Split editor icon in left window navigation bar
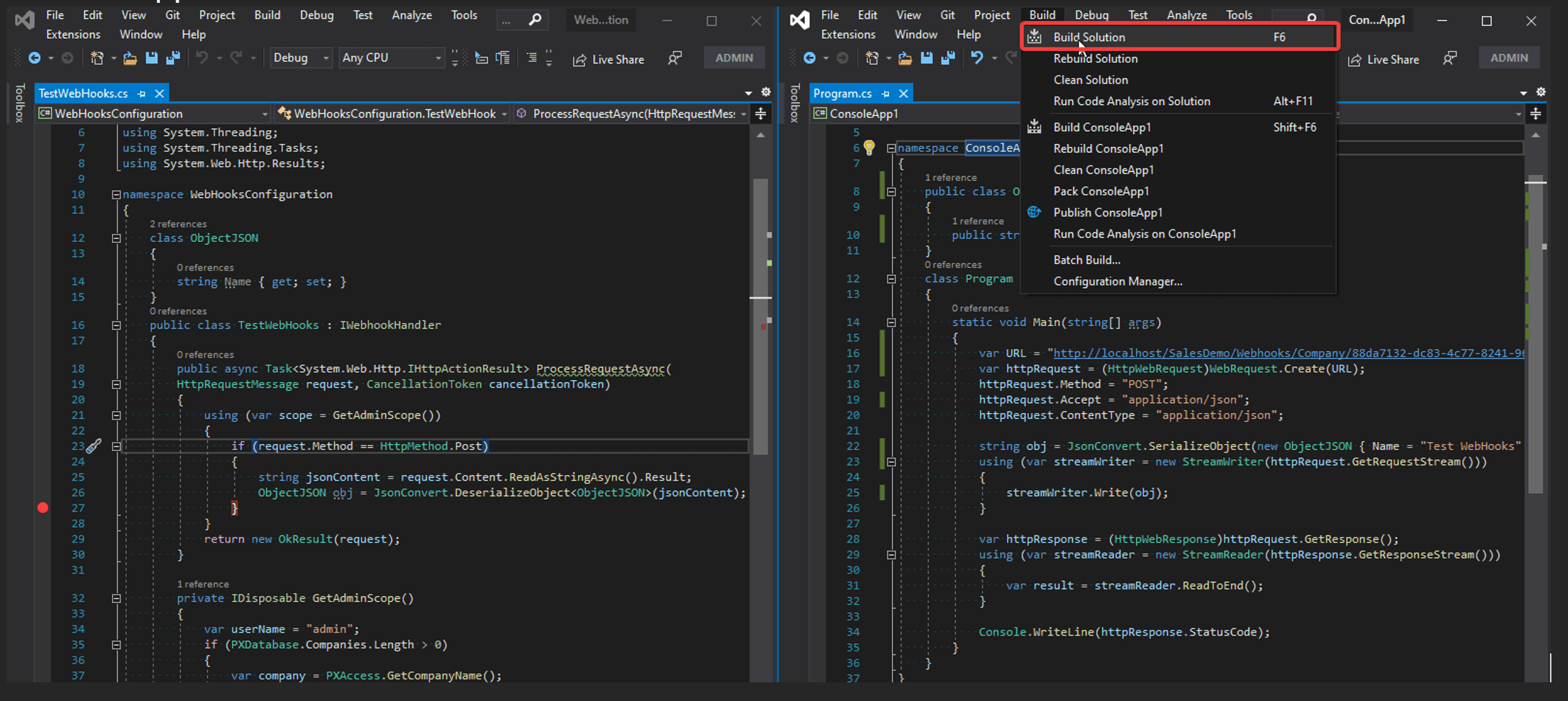Image resolution: width=1568 pixels, height=701 pixels. (x=761, y=114)
